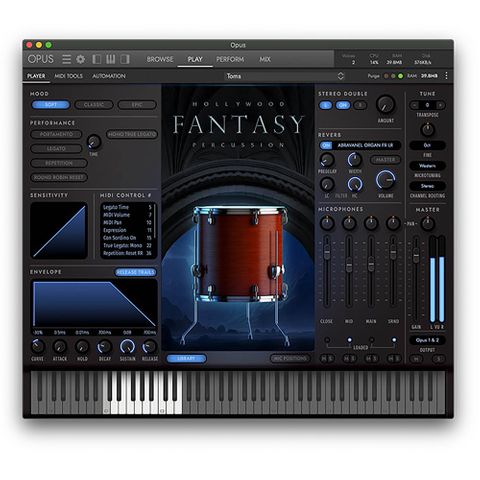Viewport: 480px width, 480px height.
Task: Select the Player tab
Action: (x=36, y=76)
